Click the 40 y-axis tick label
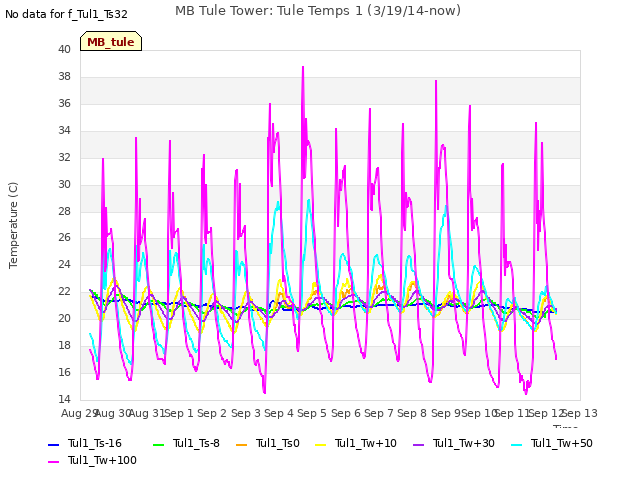The image size is (640, 480). coord(64,49)
